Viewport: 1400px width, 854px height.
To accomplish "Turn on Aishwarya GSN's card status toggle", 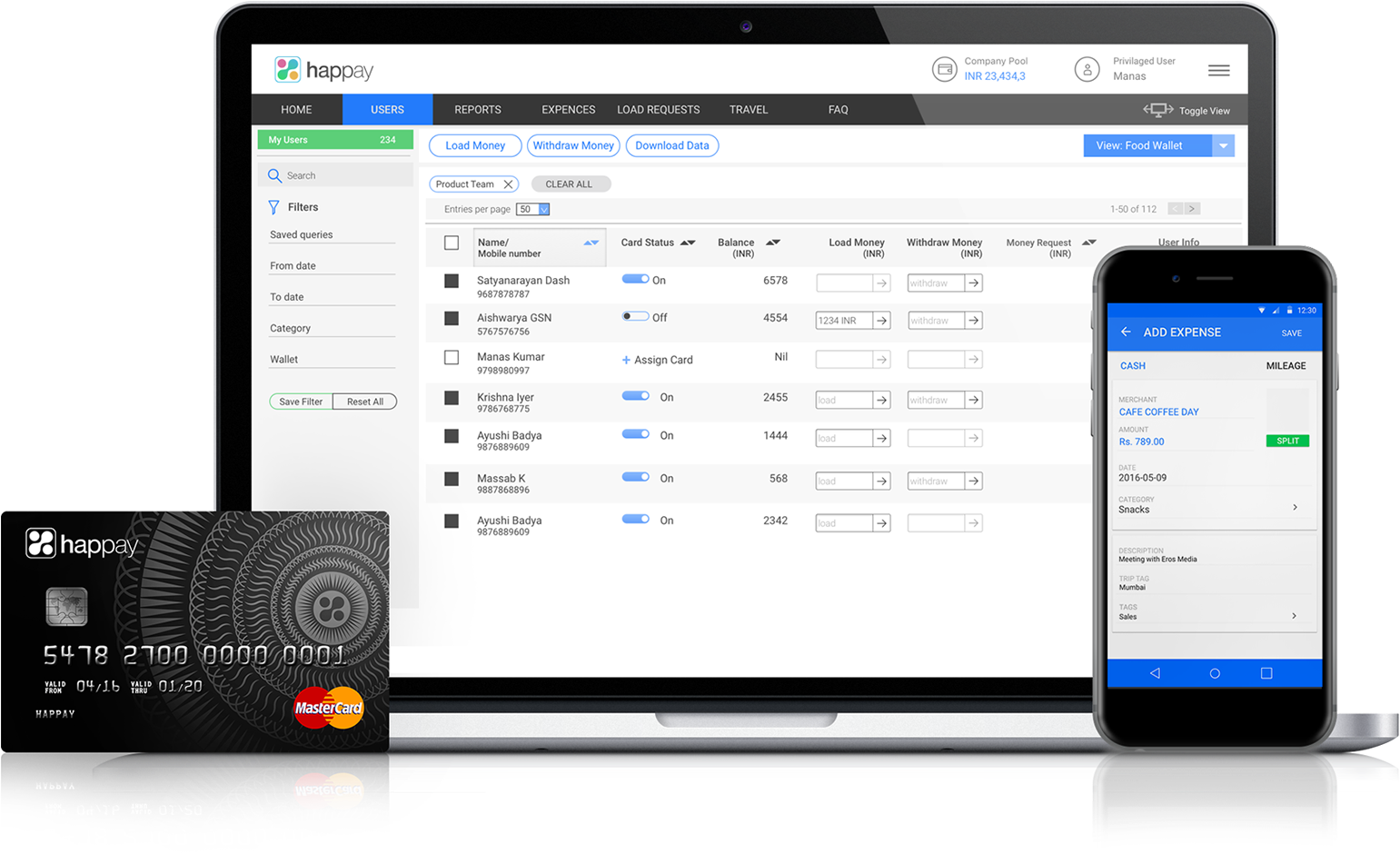I will pyautogui.click(x=635, y=316).
